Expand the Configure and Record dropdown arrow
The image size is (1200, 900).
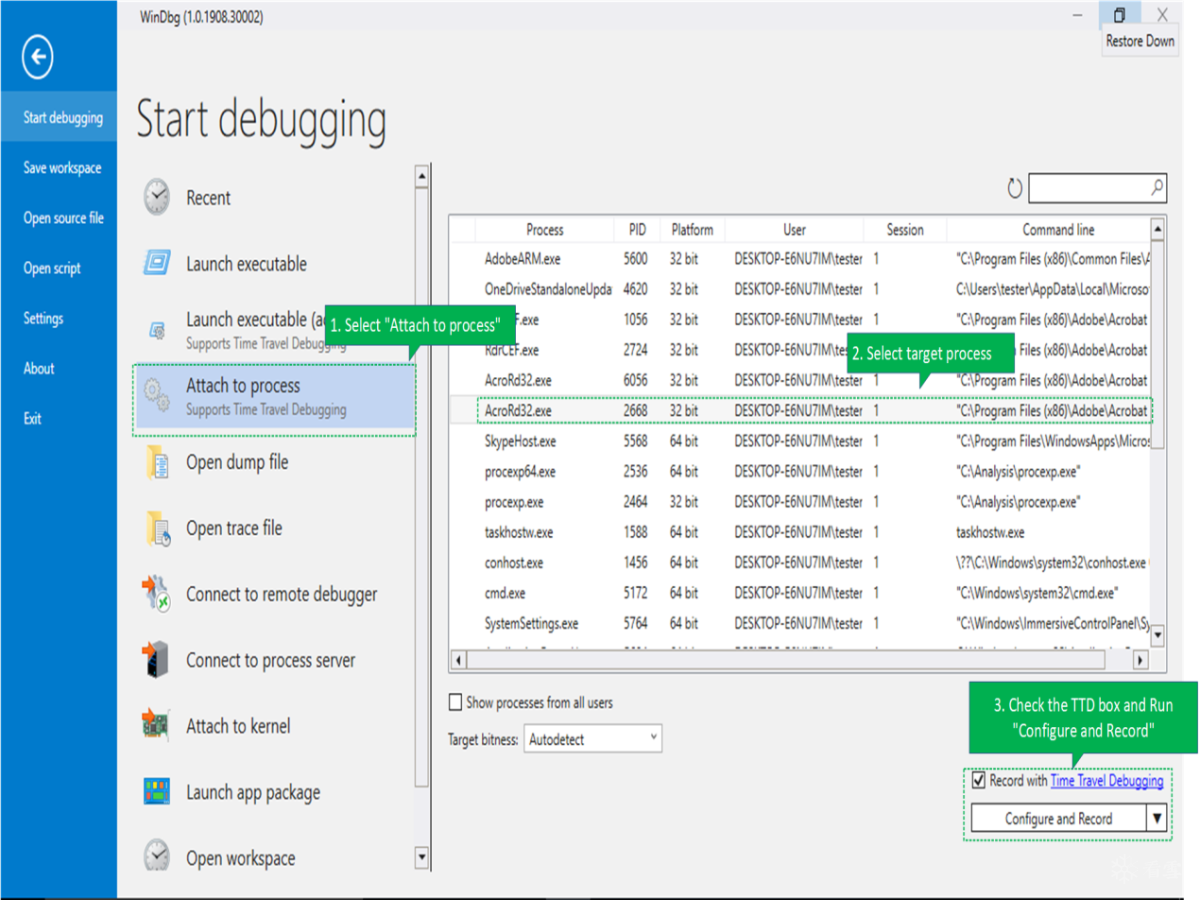(x=1157, y=819)
